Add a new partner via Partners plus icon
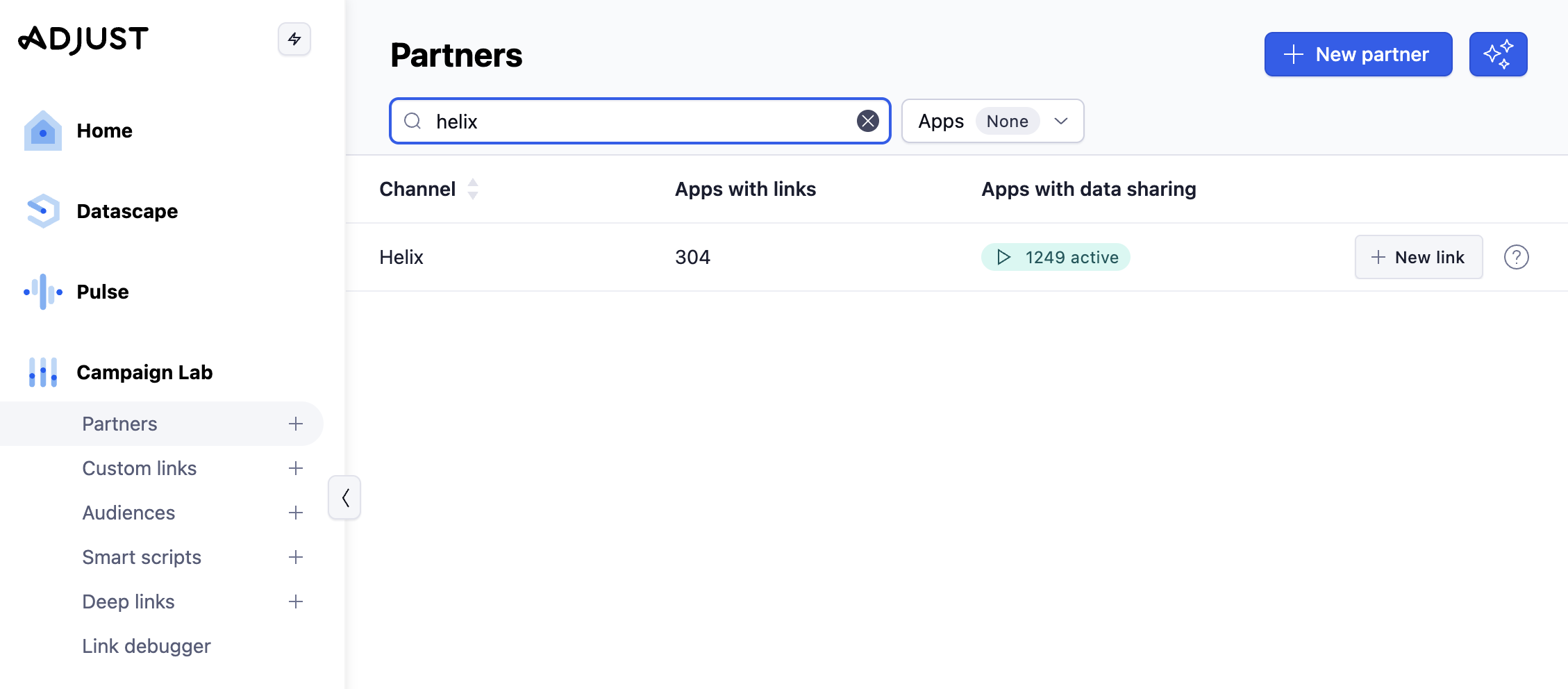1568x689 pixels. point(296,424)
